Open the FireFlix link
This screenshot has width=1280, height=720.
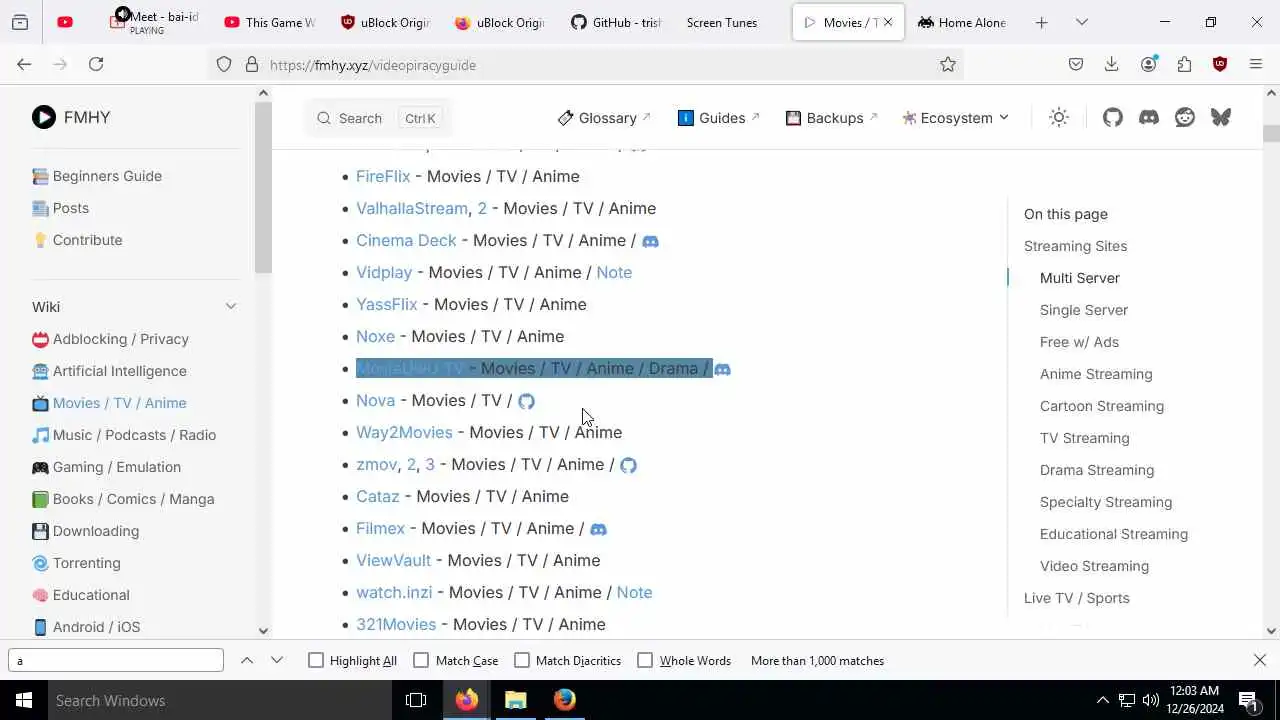(x=383, y=176)
